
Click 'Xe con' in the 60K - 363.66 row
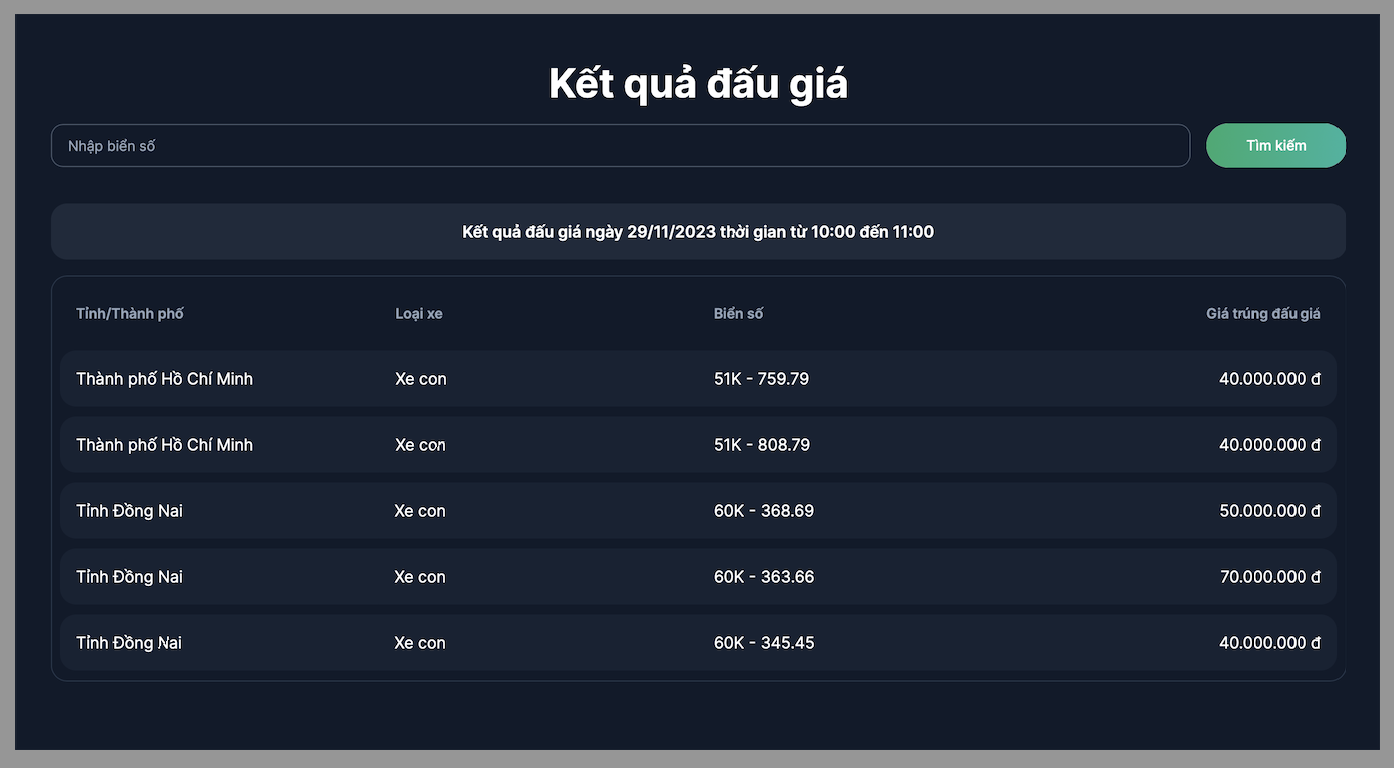tap(420, 577)
